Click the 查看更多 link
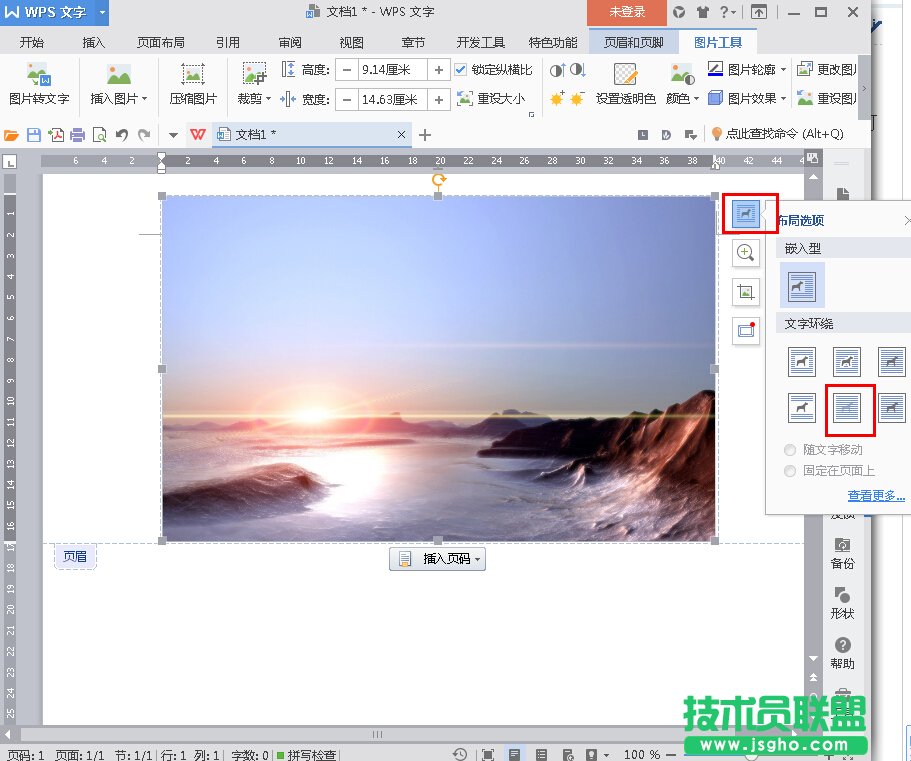The image size is (911, 761). 876,495
